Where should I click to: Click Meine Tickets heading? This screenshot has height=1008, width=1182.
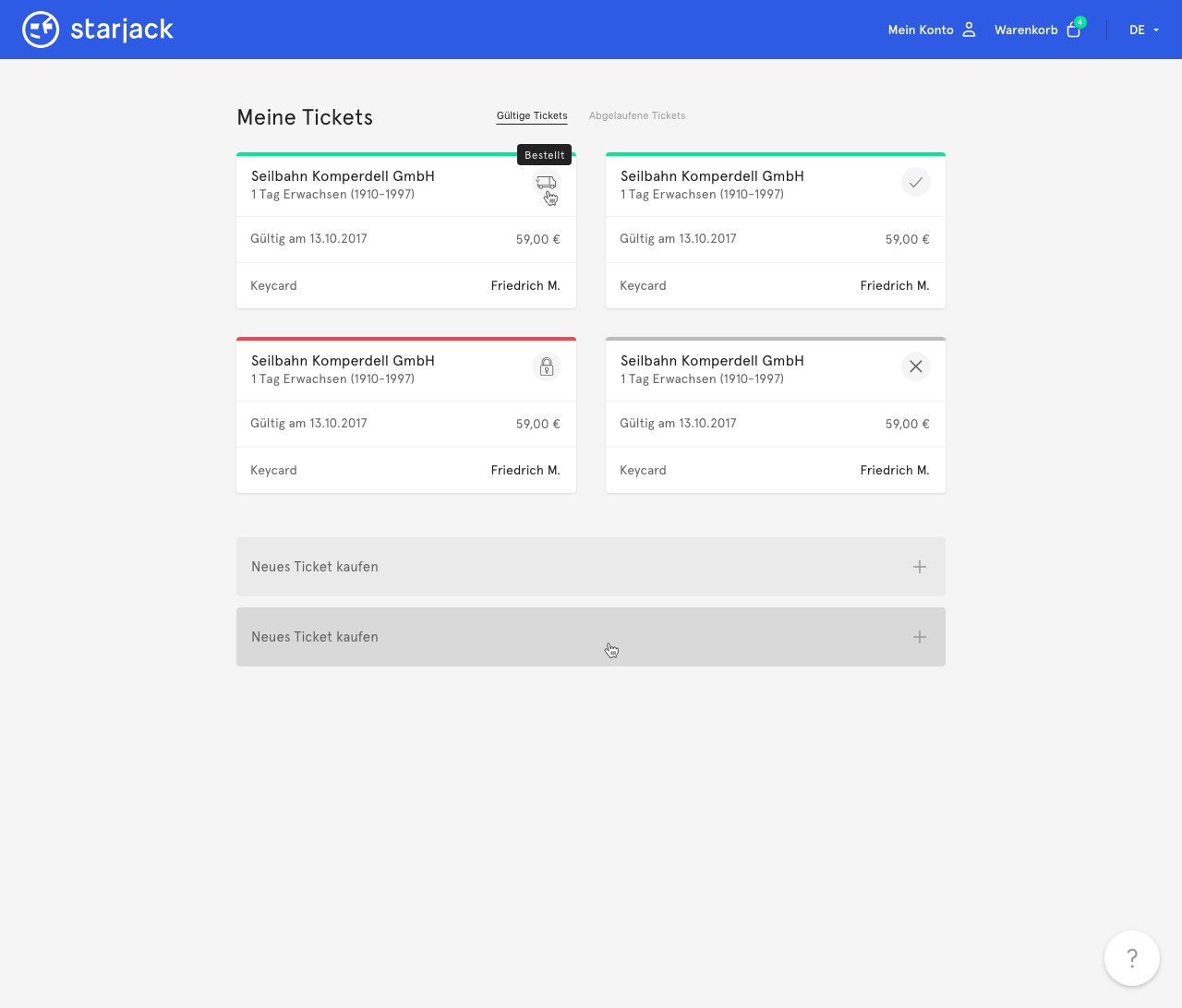(x=305, y=117)
